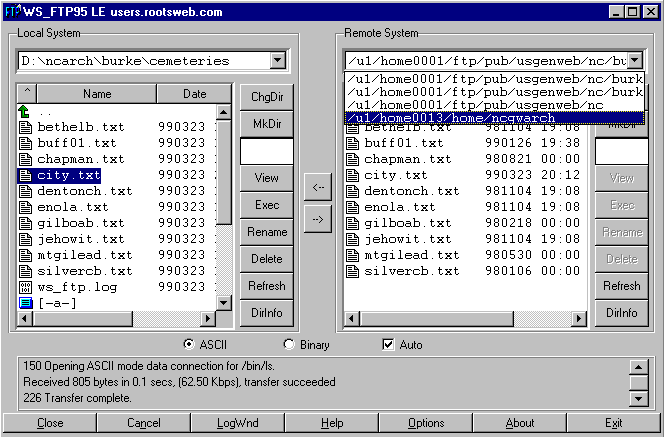Viewport: 664px width, 437px height.
Task: Open the local directory path dropdown
Action: [x=278, y=61]
